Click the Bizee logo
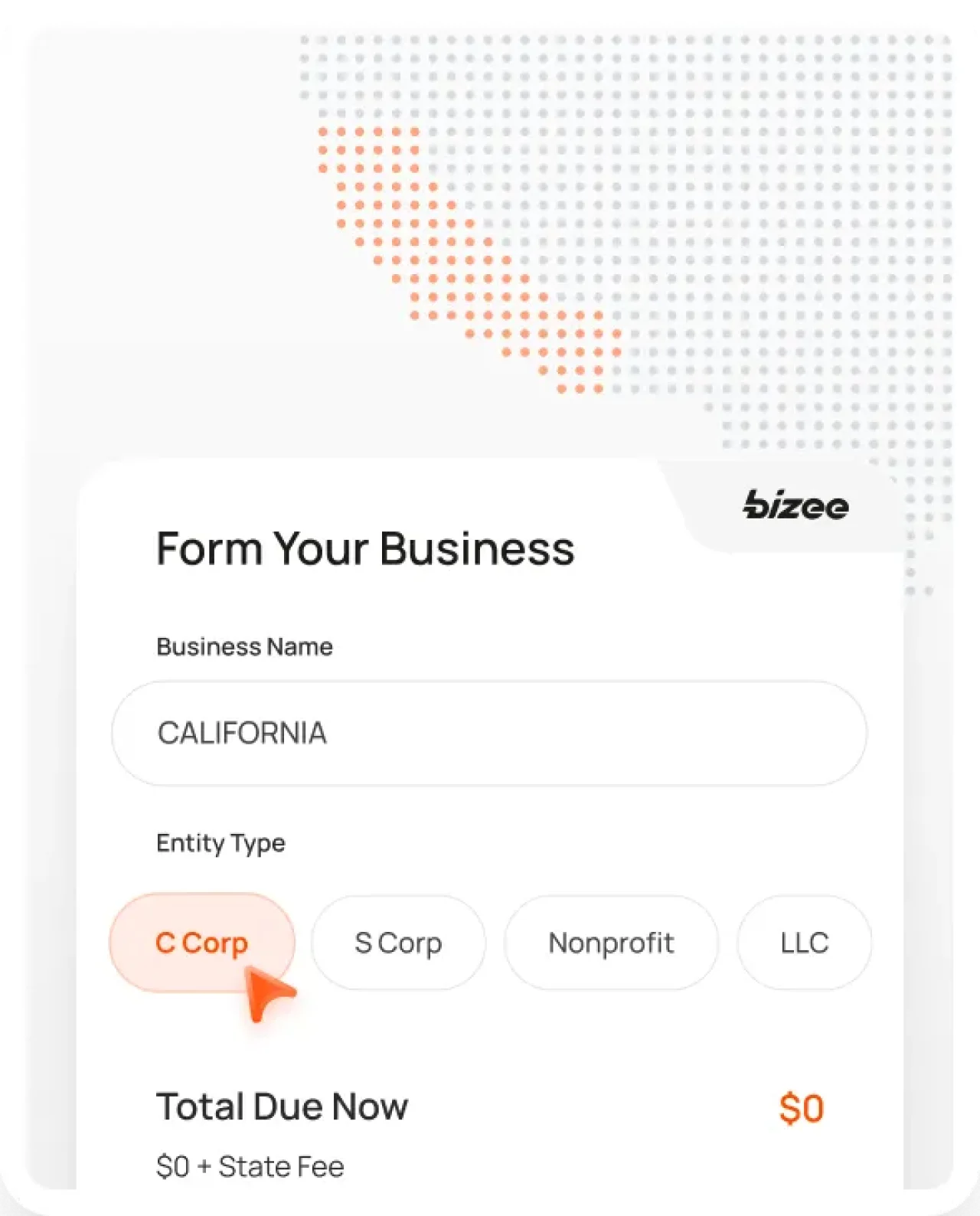The width and height of the screenshot is (980, 1216). point(796,505)
